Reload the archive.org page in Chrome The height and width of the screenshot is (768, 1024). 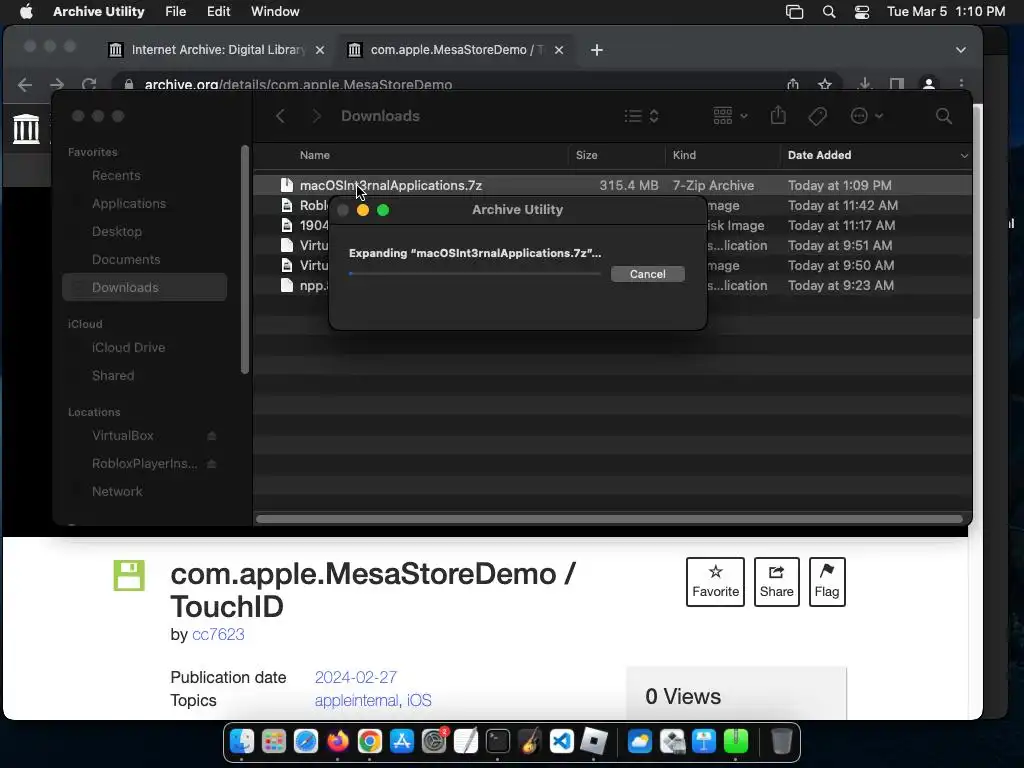tap(89, 84)
